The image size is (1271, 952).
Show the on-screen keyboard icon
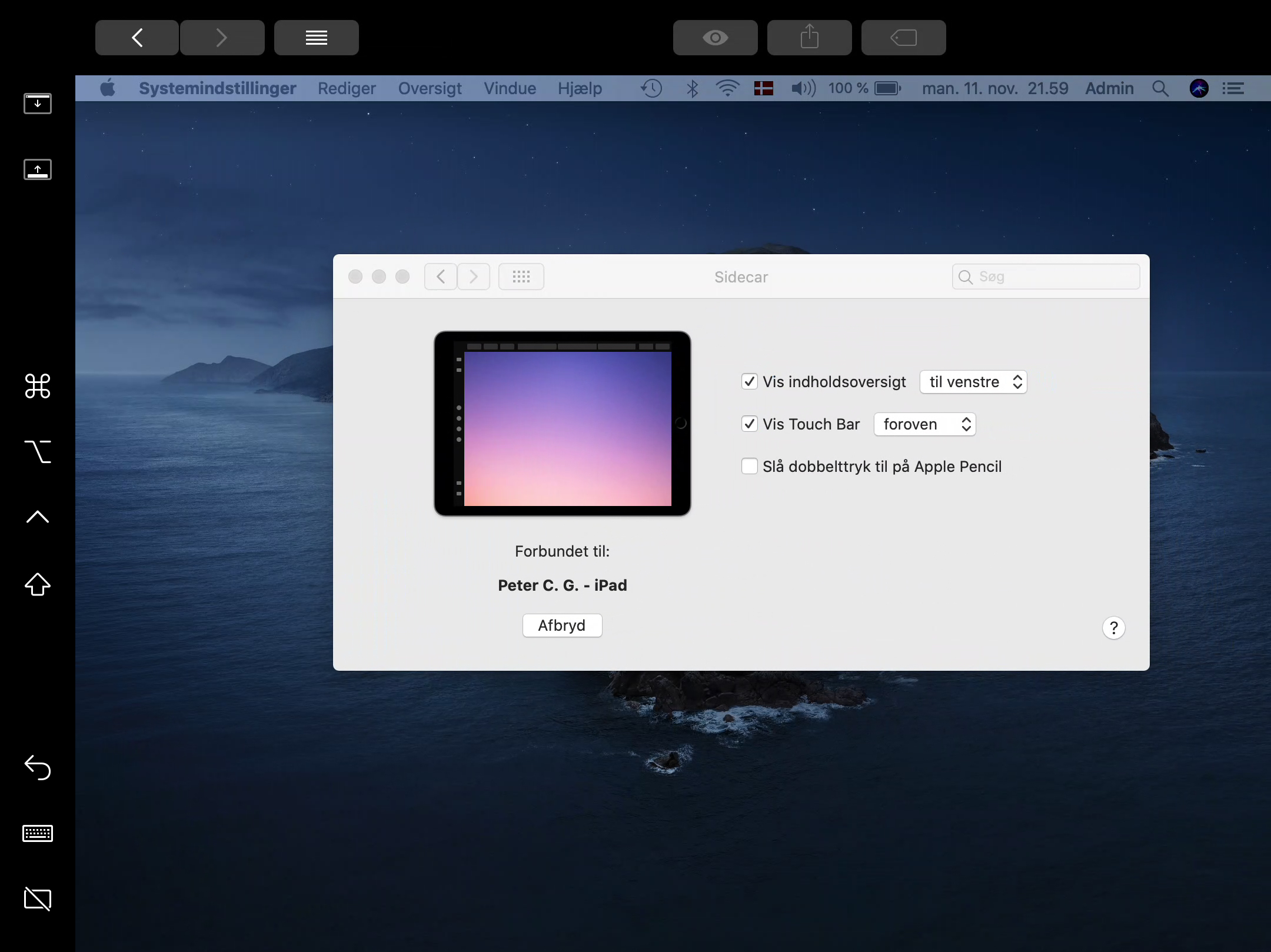coord(38,833)
